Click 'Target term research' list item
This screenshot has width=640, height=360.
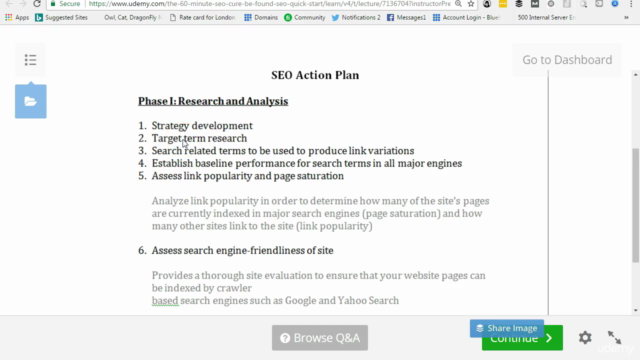199,138
